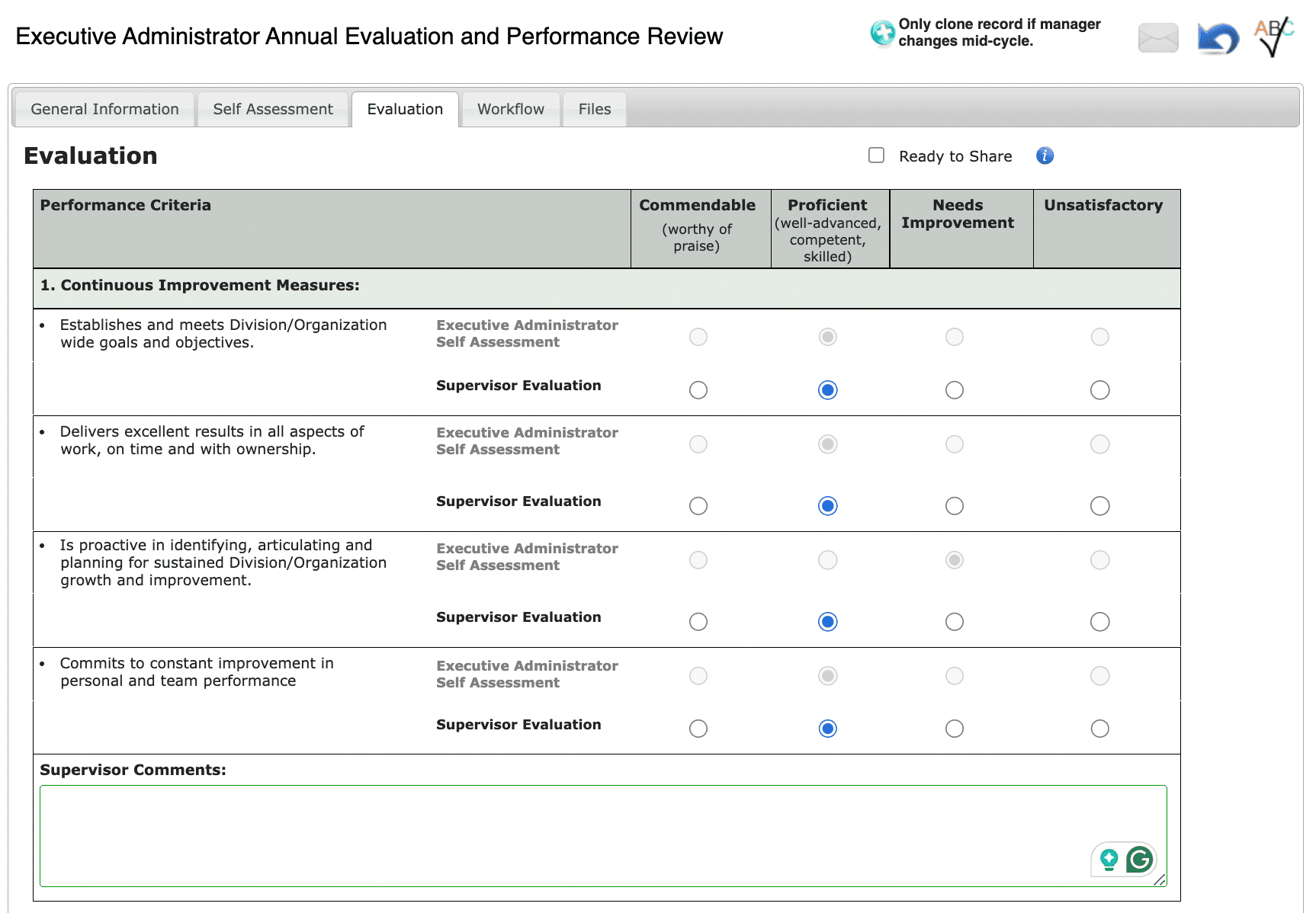Open the info icon beside Ready to Share
This screenshot has height=913, width=1316.
[x=1045, y=155]
